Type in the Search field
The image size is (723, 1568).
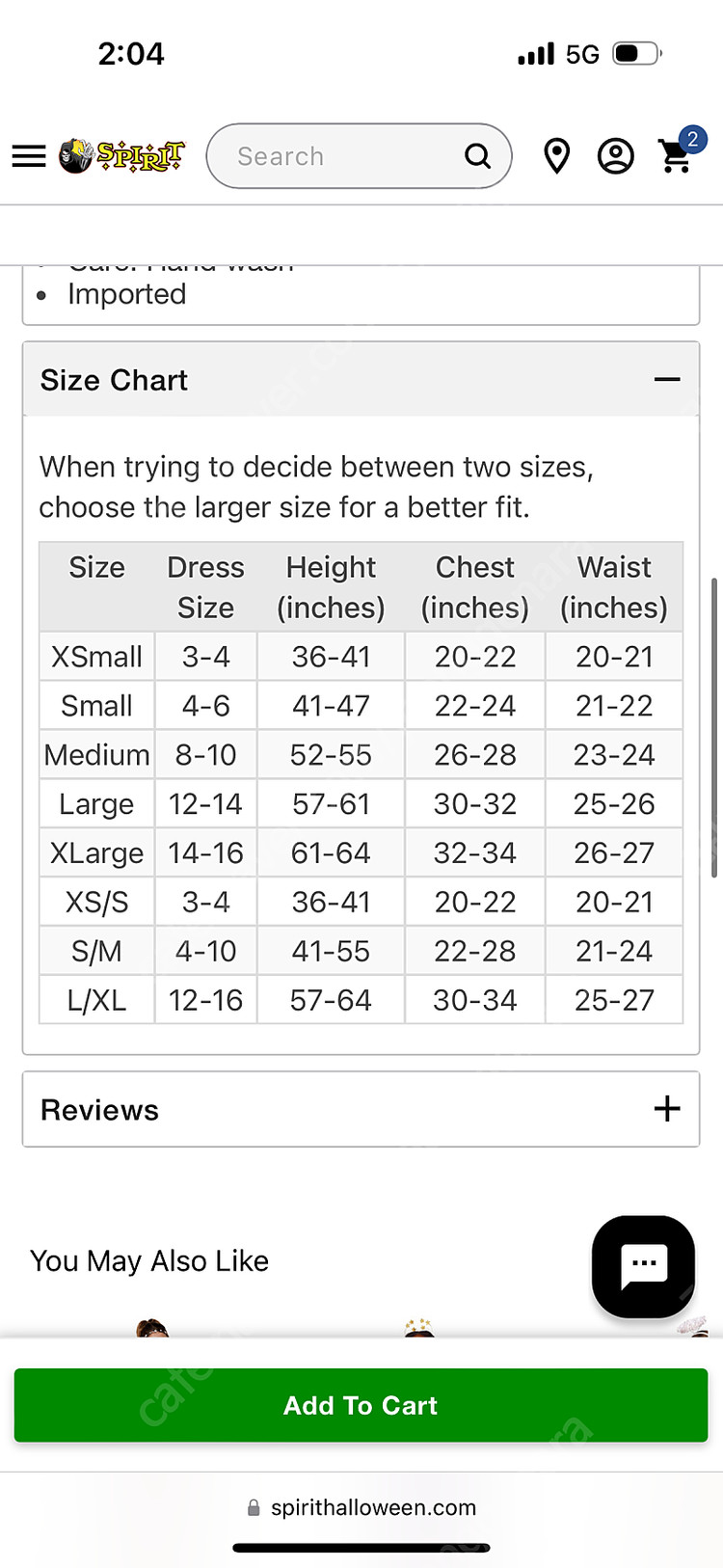(337, 156)
